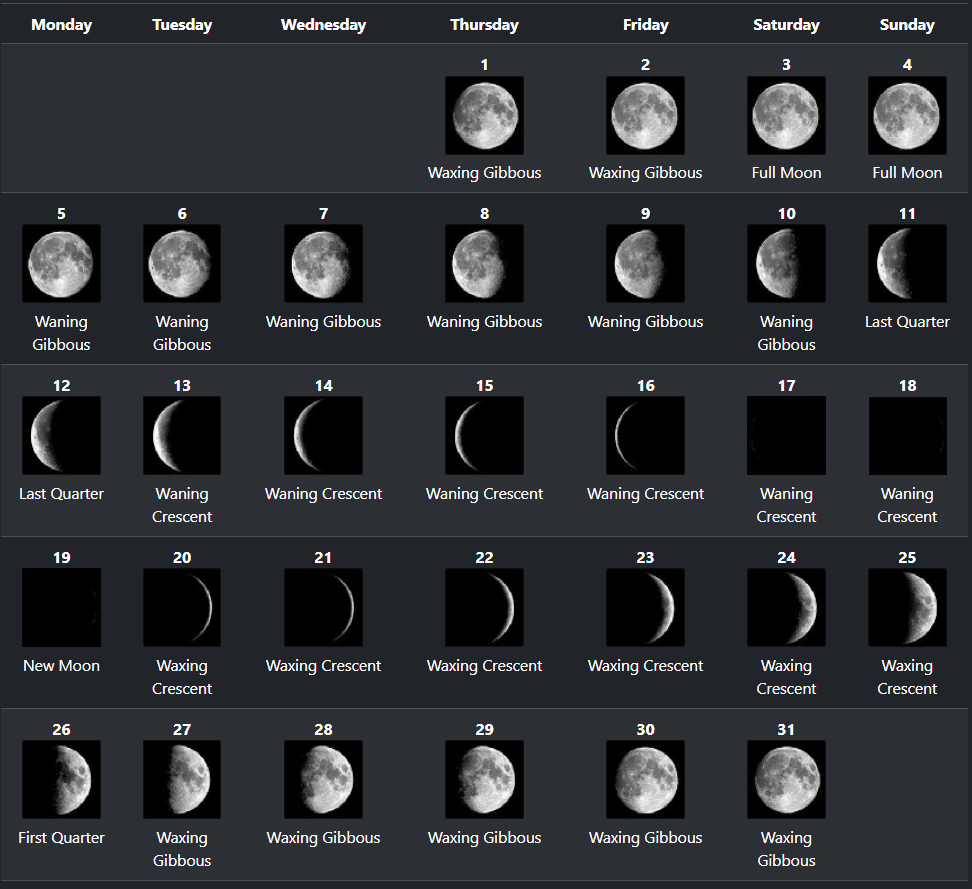Select the date number 14
The height and width of the screenshot is (889, 972).
click(x=323, y=385)
